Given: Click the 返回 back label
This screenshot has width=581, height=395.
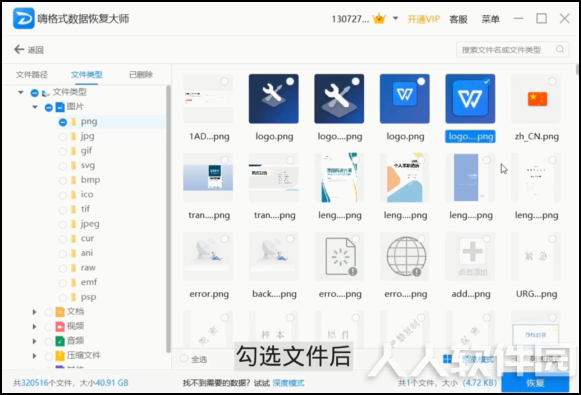Looking at the screenshot, I should pos(36,50).
